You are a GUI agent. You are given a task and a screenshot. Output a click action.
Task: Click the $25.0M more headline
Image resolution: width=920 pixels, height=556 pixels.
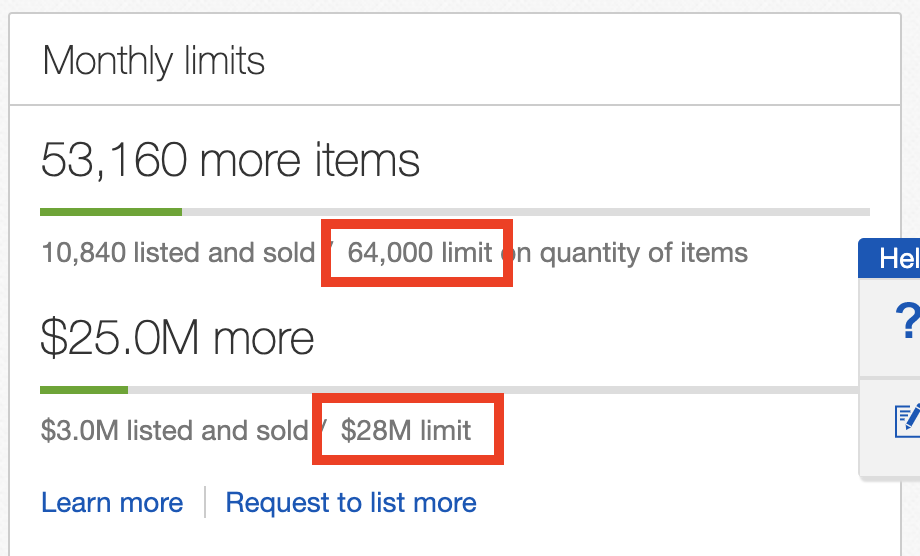click(177, 338)
